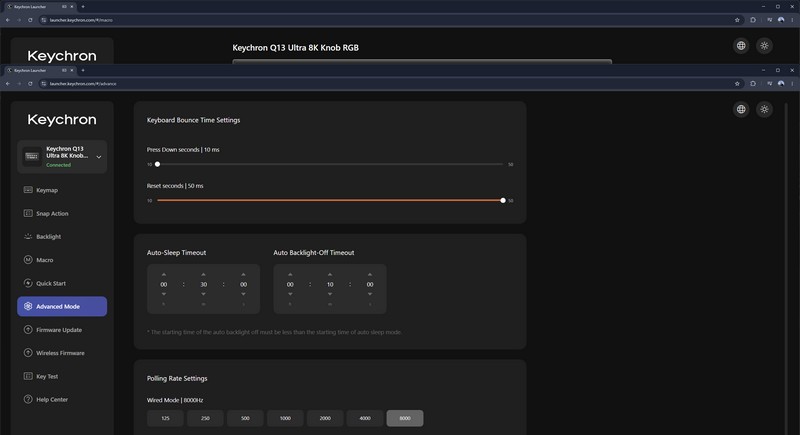Image resolution: width=800 pixels, height=435 pixels.
Task: Reload the page in front browser window
Action: (30, 84)
